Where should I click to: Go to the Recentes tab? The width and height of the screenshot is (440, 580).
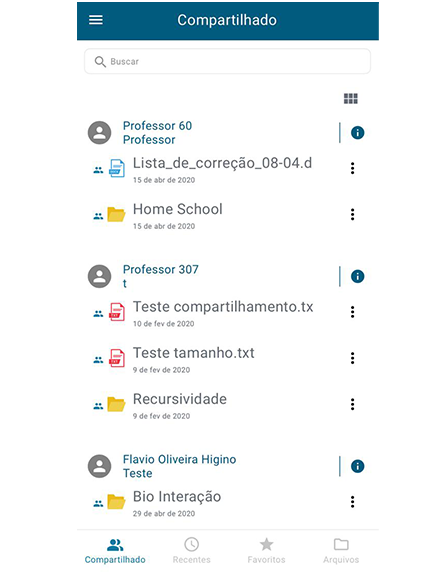point(192,551)
